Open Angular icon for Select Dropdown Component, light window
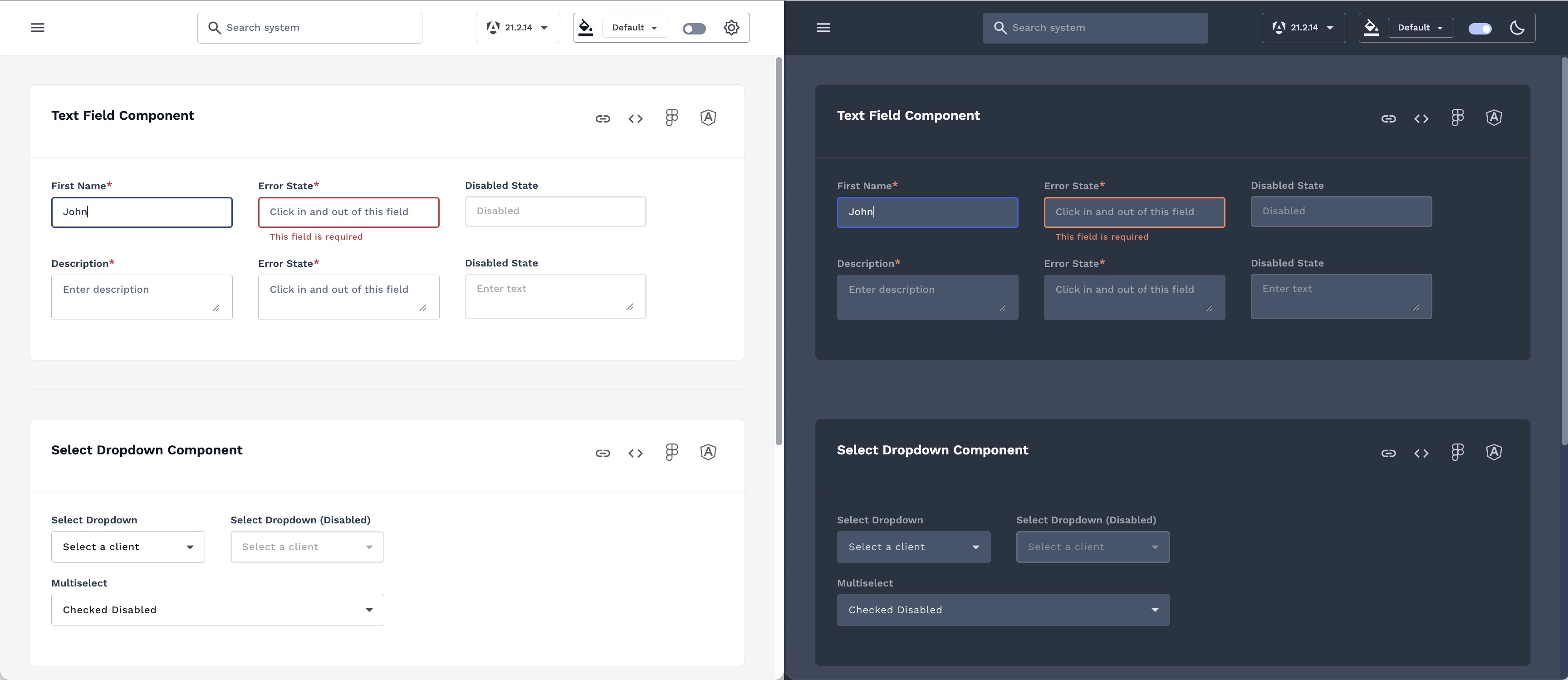 [x=708, y=452]
